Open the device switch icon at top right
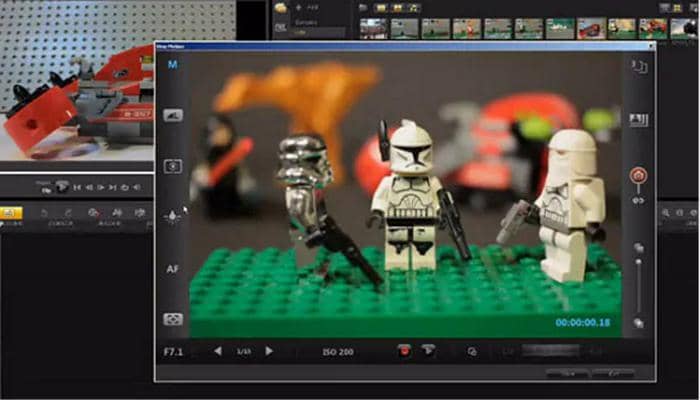This screenshot has width=700, height=401. coord(639,67)
